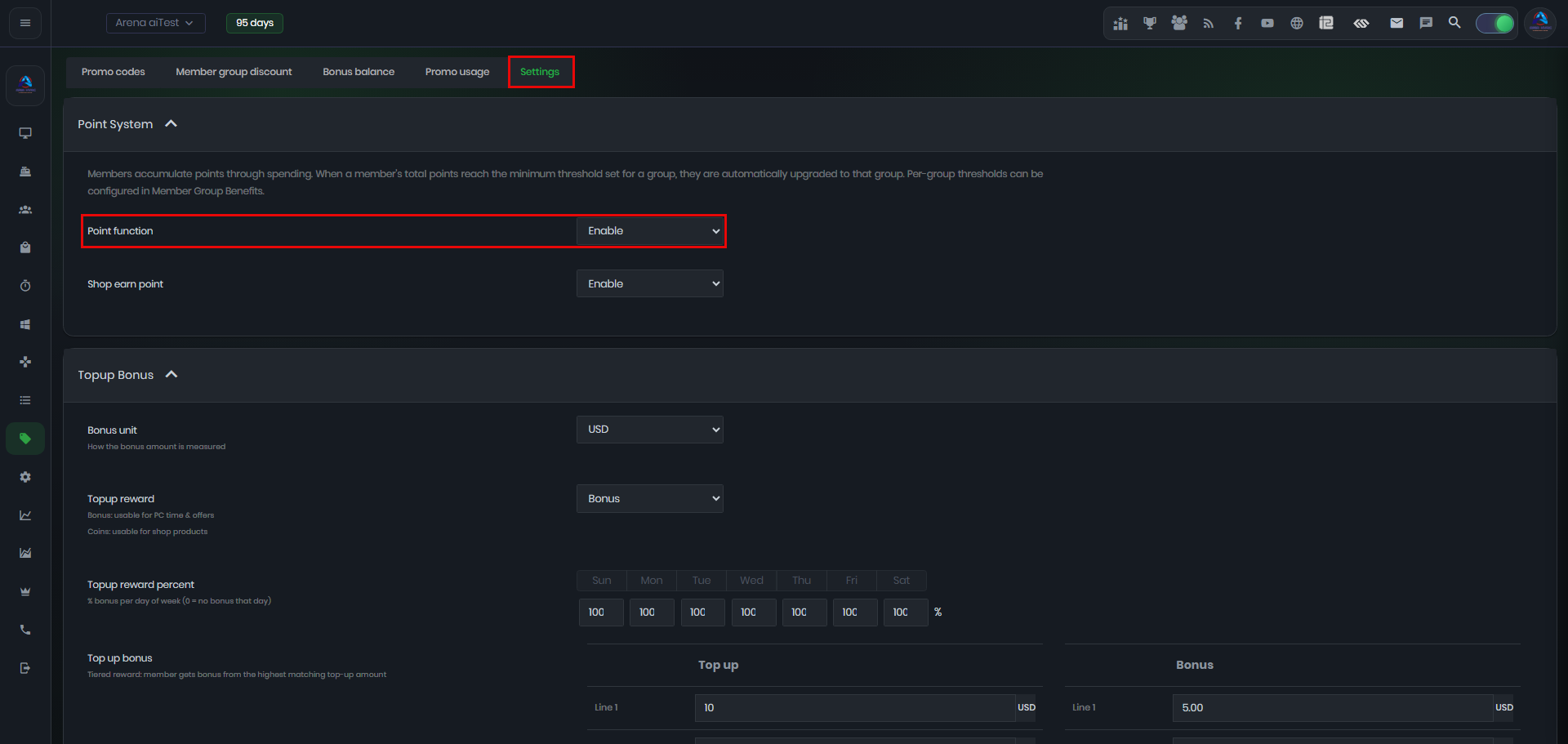Click the 'Top up' column header

[718, 665]
